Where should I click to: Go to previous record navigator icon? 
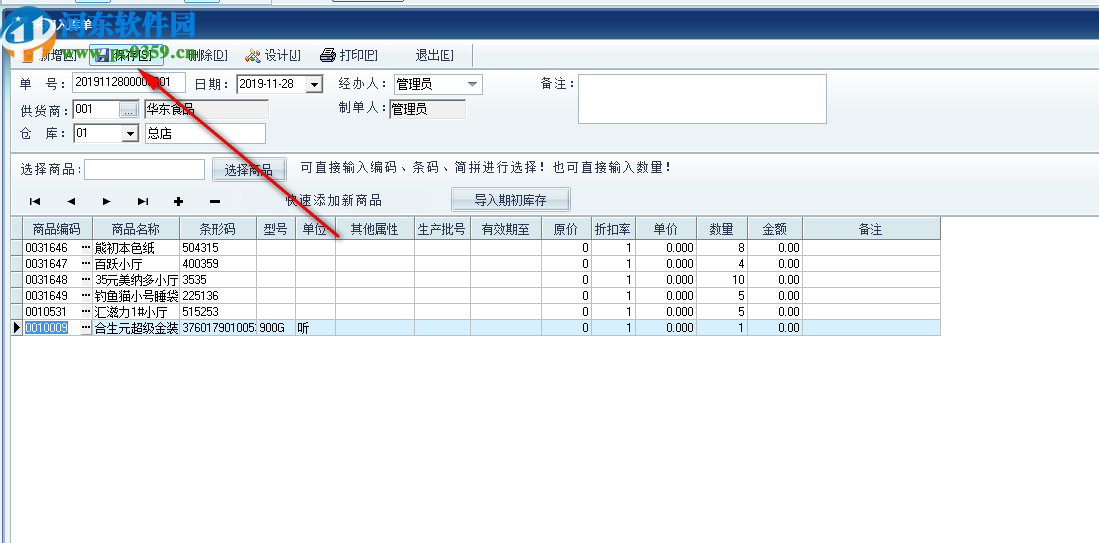click(x=71, y=202)
